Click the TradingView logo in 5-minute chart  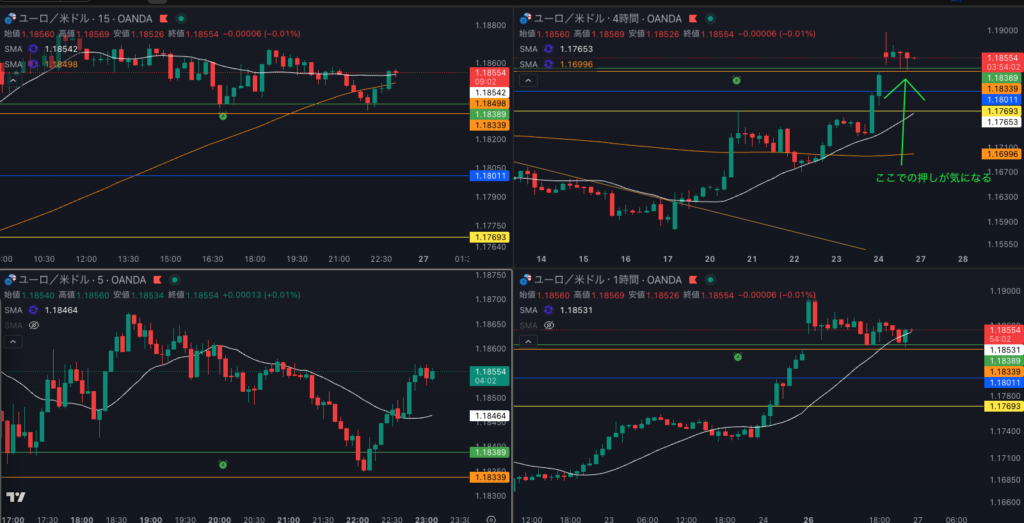pyautogui.click(x=15, y=497)
